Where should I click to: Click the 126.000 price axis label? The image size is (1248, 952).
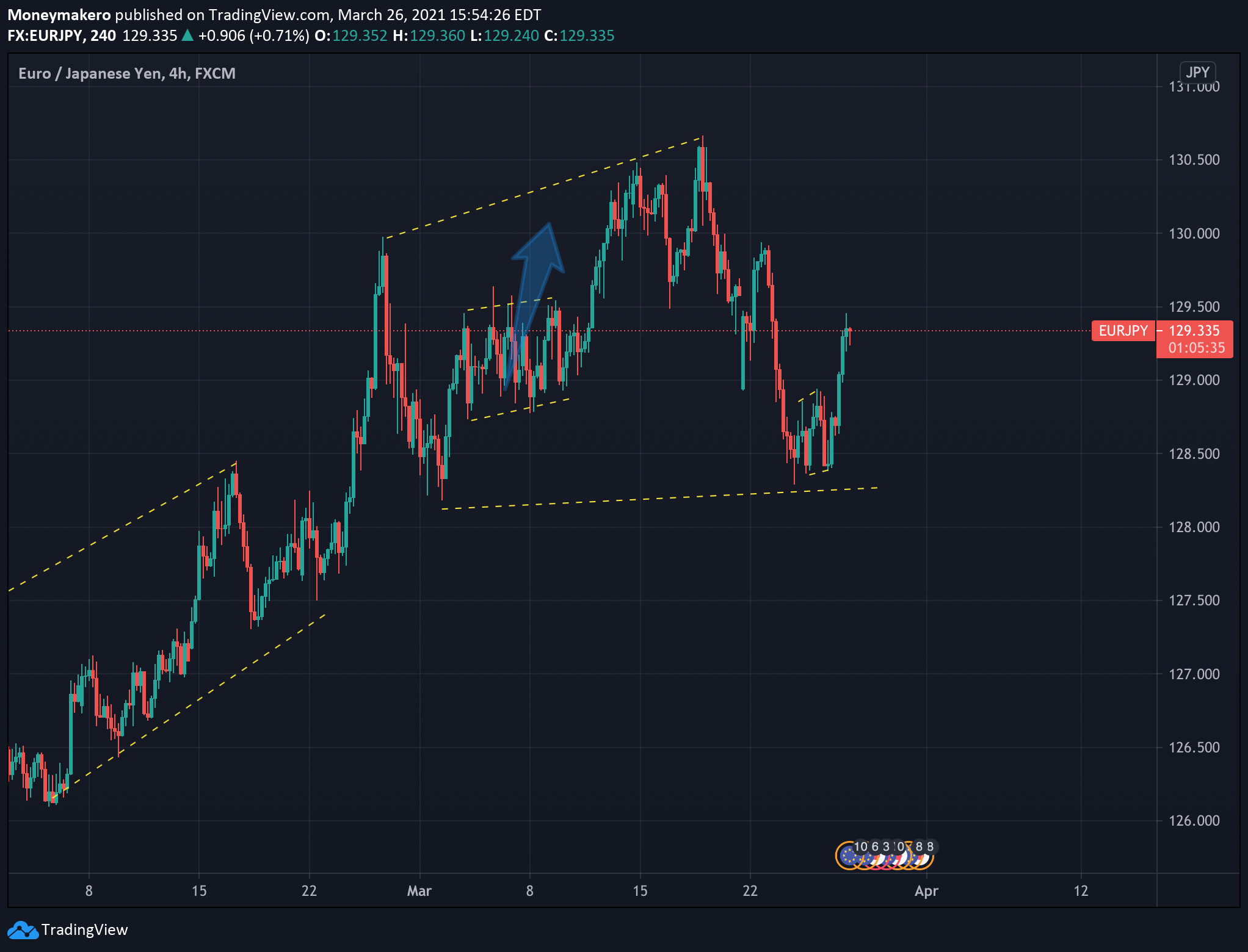pos(1194,820)
